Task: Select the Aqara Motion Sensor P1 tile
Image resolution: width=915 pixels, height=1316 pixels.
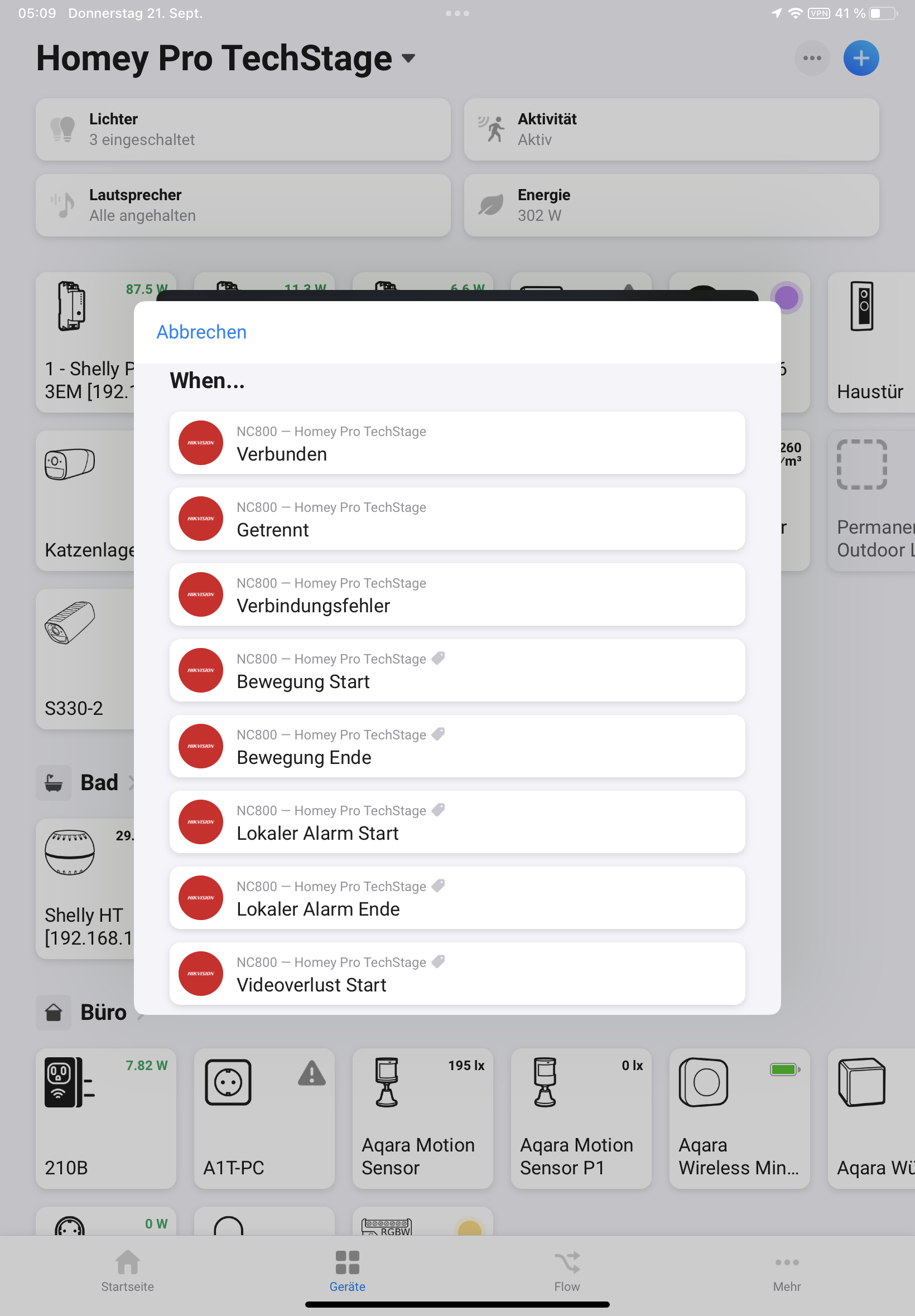Action: (581, 1118)
